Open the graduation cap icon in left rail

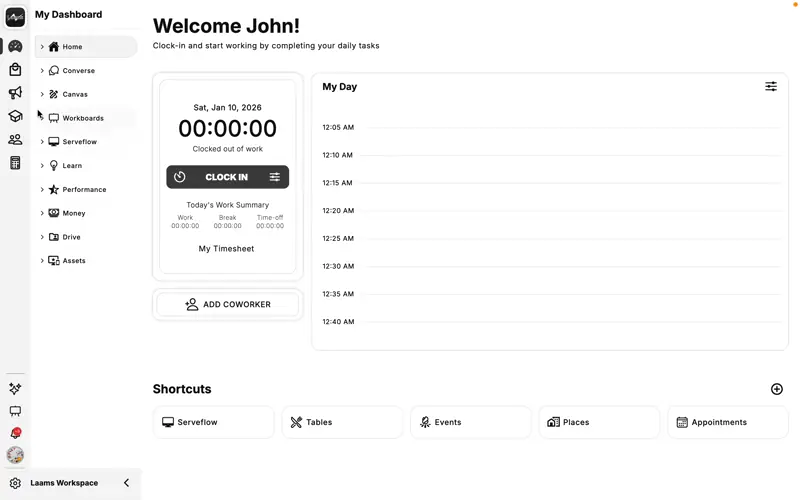point(15,116)
